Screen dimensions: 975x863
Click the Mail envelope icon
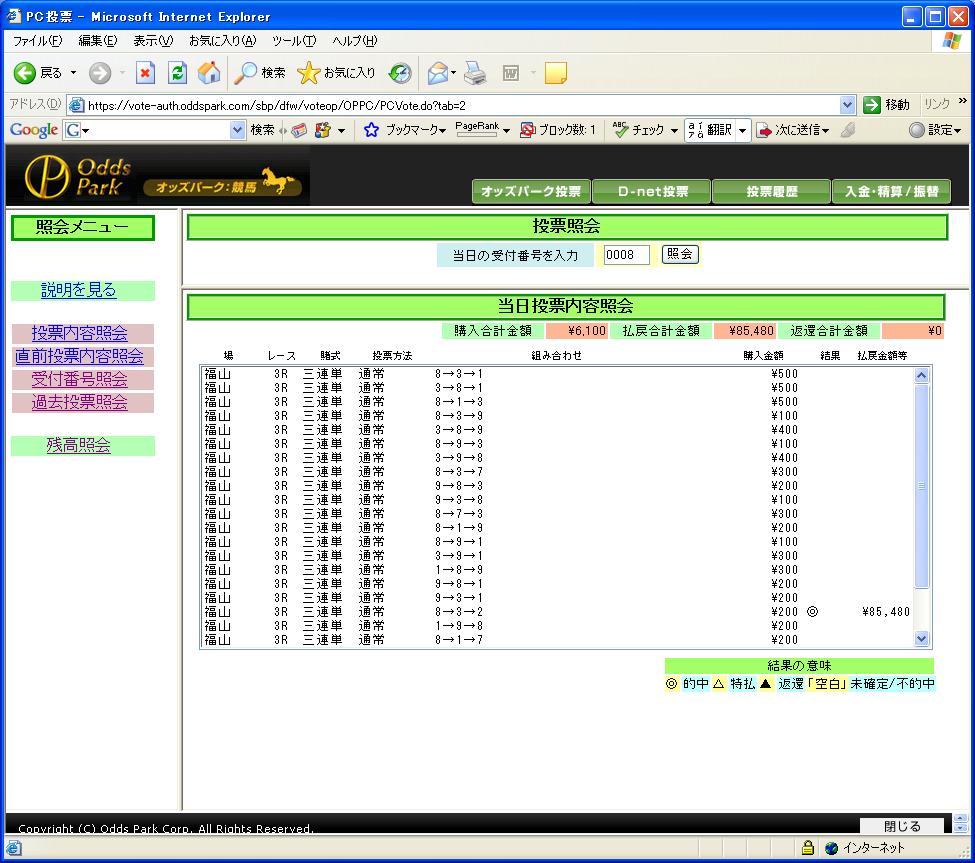(x=437, y=73)
